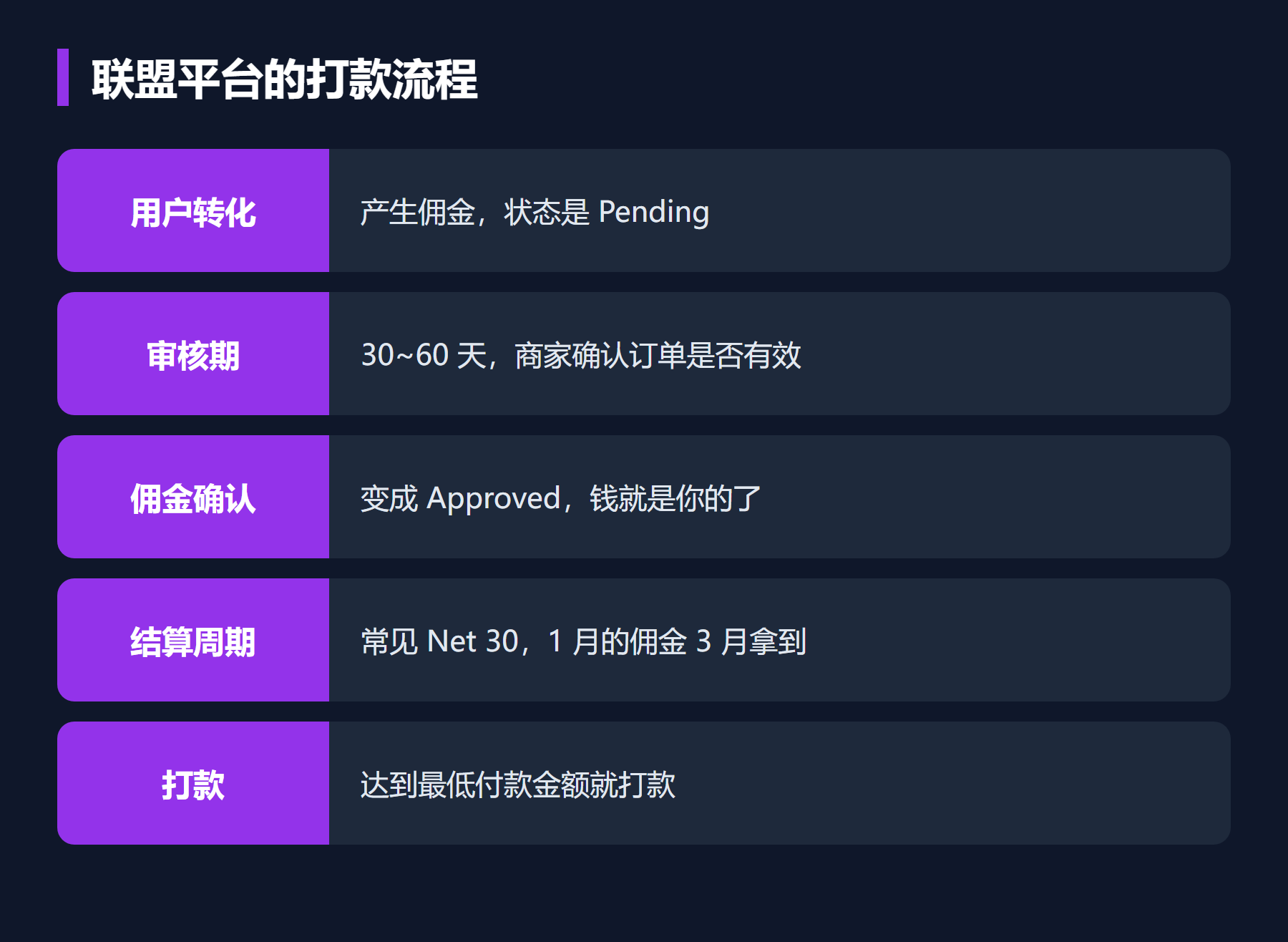1288x942 pixels.
Task: Select the 打款 purple label
Action: pyautogui.click(x=193, y=783)
